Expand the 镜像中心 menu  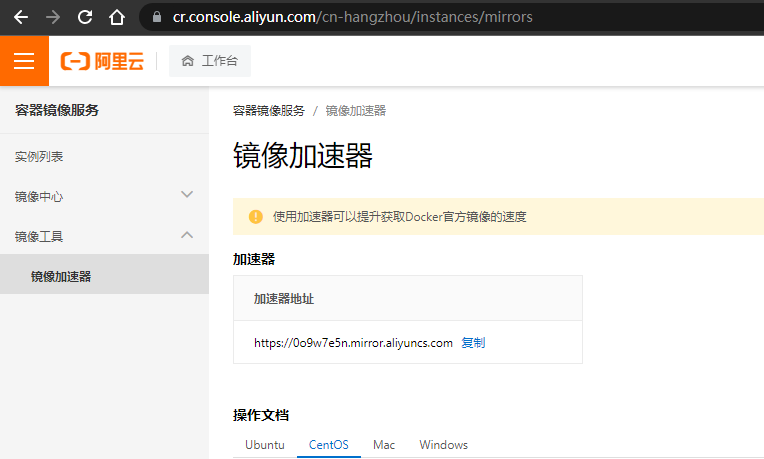(104, 196)
